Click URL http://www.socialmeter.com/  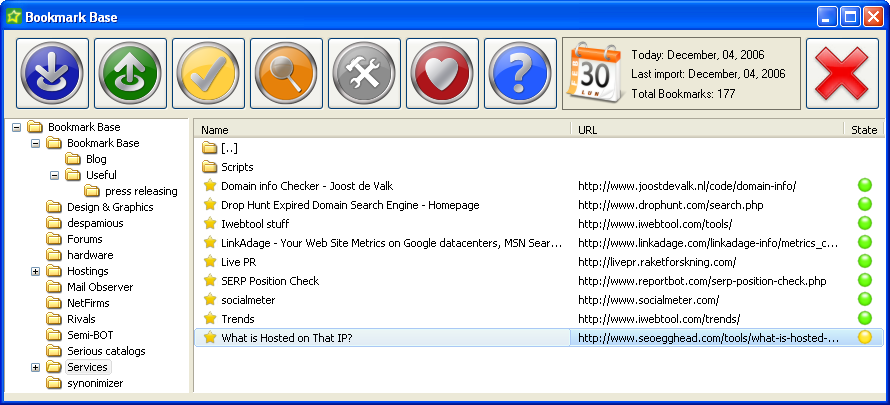point(649,299)
